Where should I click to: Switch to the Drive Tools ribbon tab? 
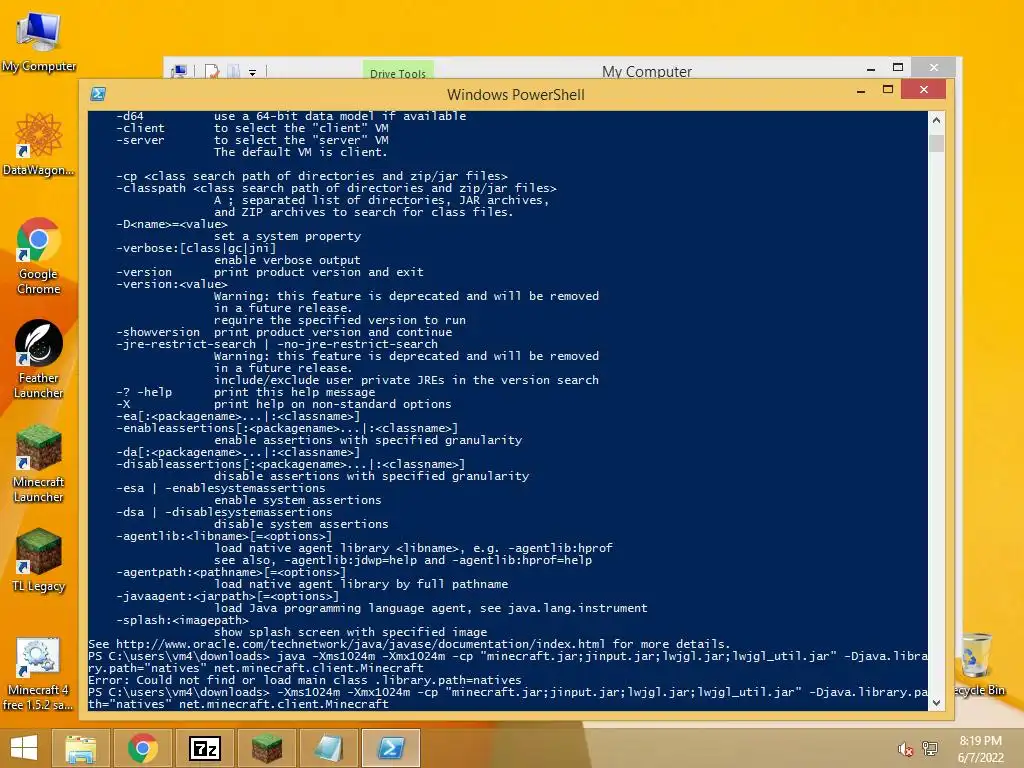[398, 71]
